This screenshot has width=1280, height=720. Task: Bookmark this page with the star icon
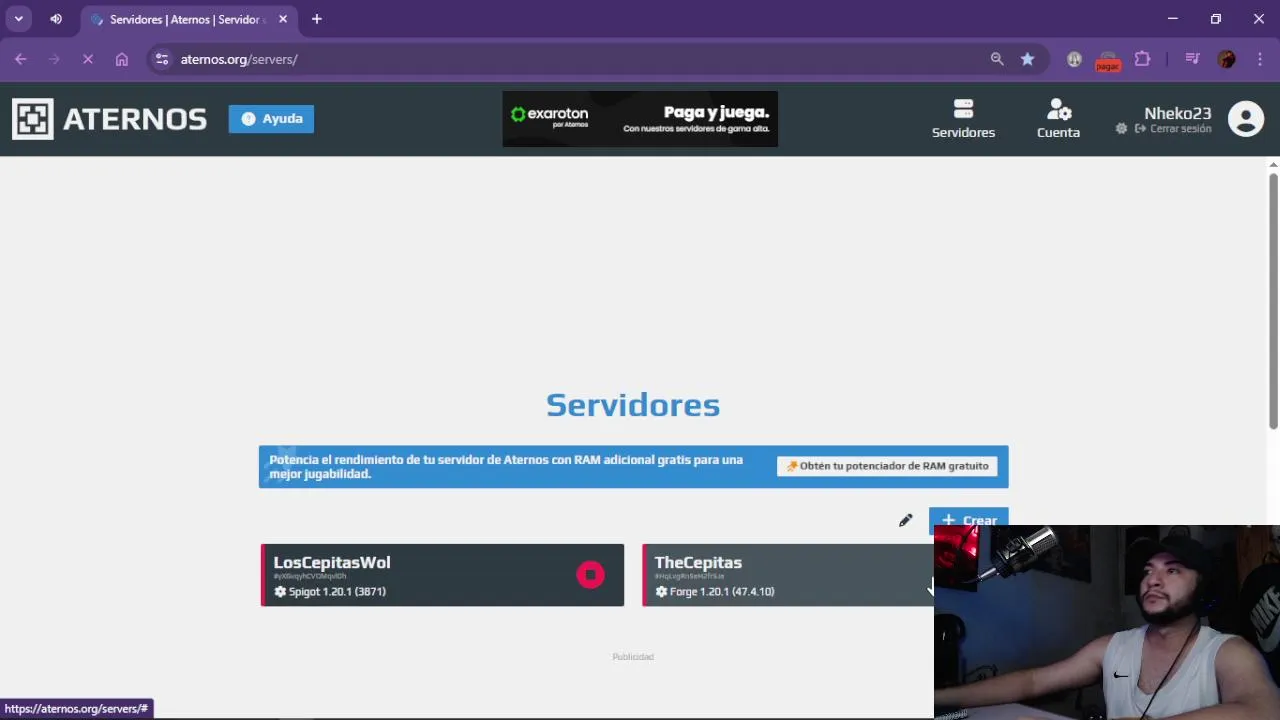point(1027,59)
